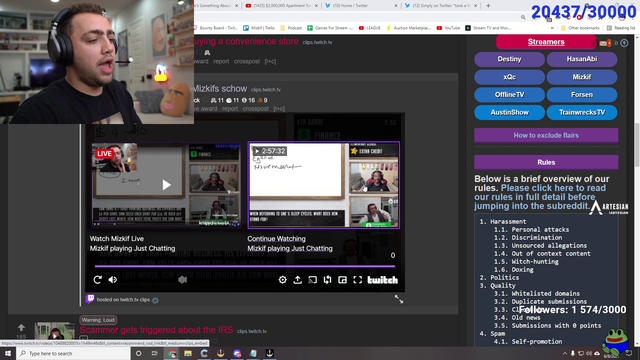Open the Twitch player settings gear
This screenshot has width=640, height=360.
pos(282,280)
